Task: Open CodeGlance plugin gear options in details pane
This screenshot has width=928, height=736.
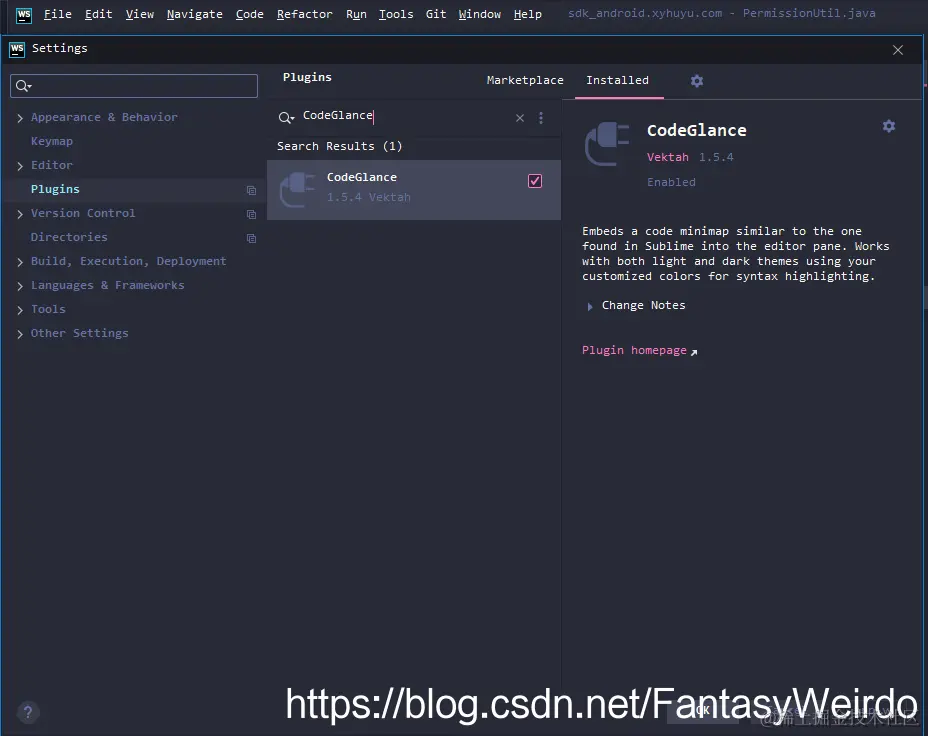Action: click(888, 126)
